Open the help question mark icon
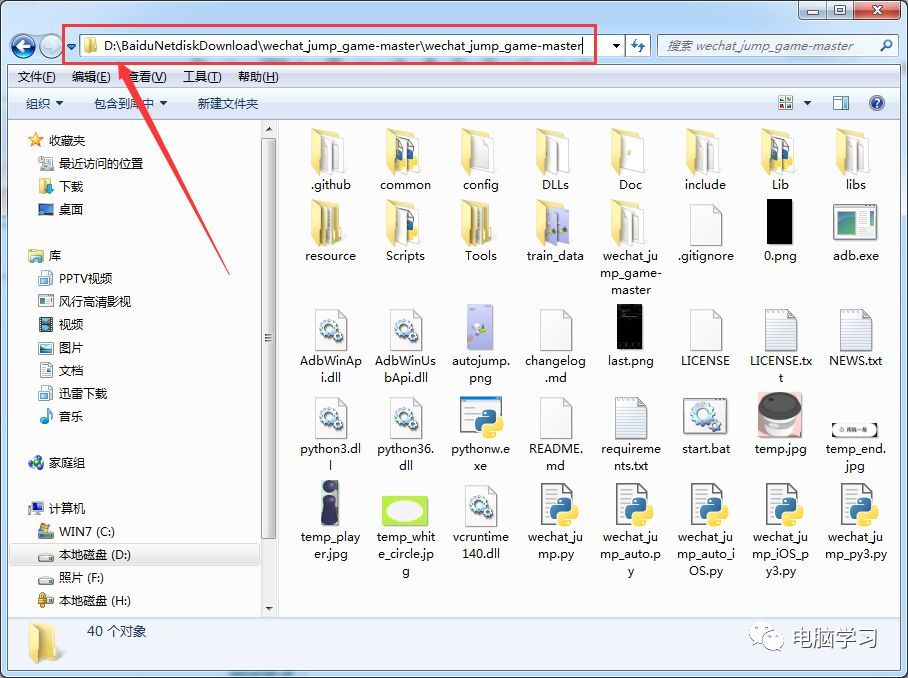The image size is (908, 678). click(x=877, y=103)
